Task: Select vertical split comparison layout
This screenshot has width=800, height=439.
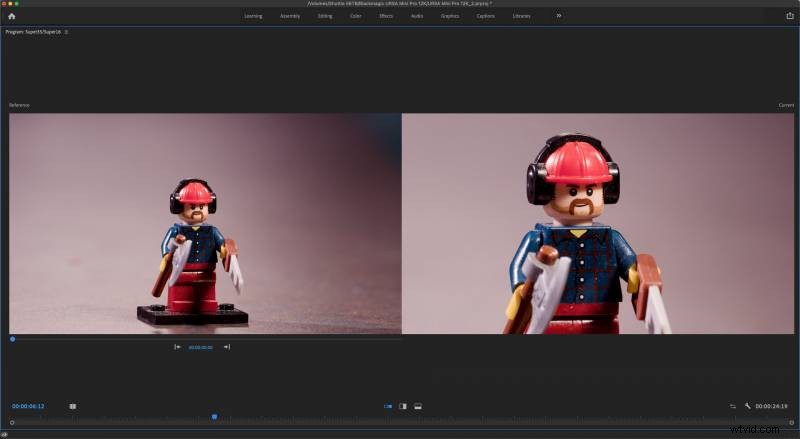Action: [x=403, y=406]
